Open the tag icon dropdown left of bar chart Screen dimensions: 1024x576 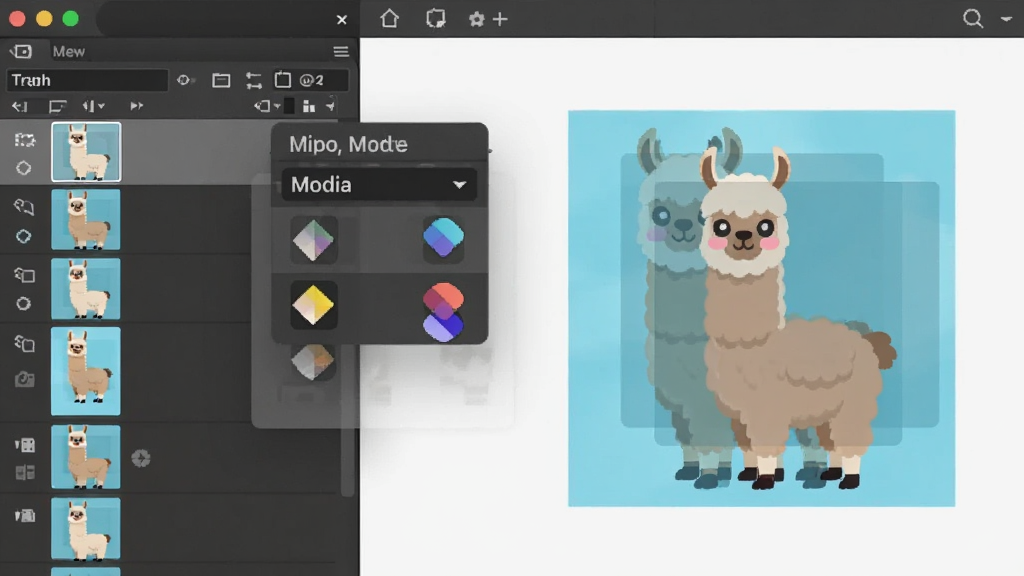pyautogui.click(x=267, y=106)
